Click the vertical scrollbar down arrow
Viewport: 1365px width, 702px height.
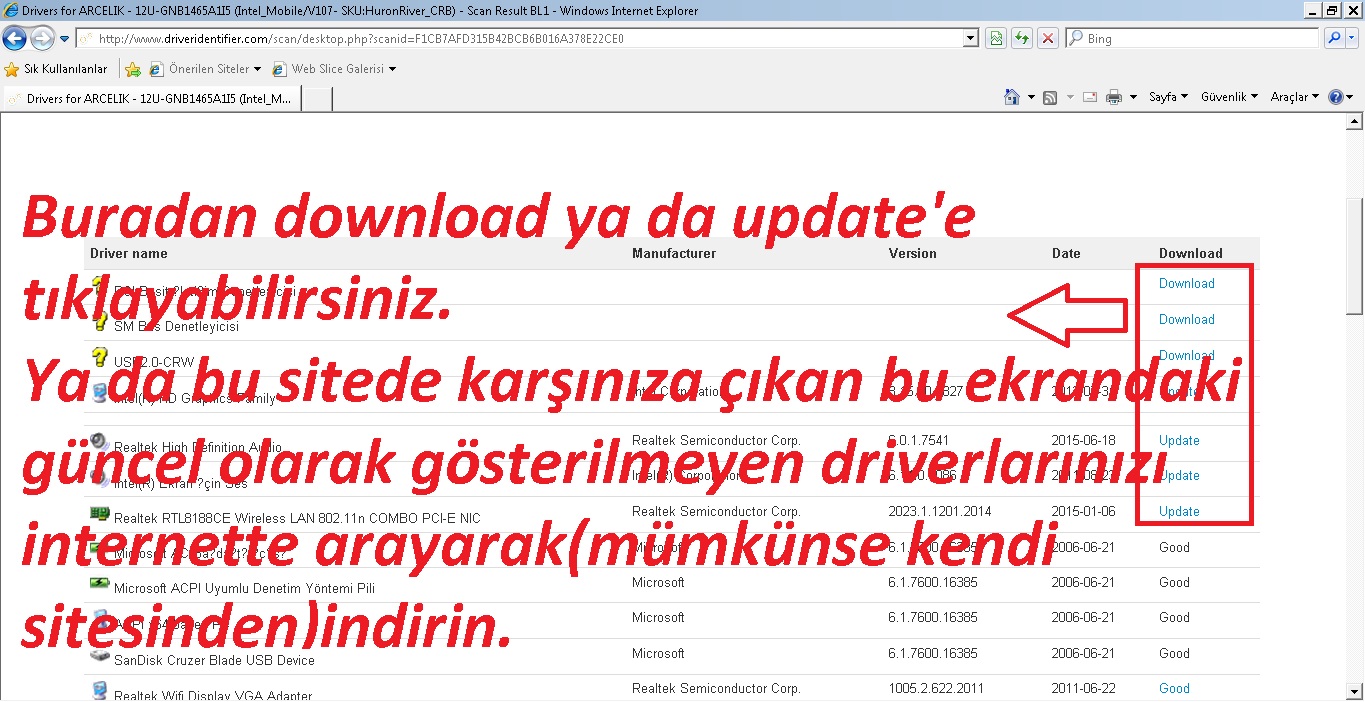1355,692
